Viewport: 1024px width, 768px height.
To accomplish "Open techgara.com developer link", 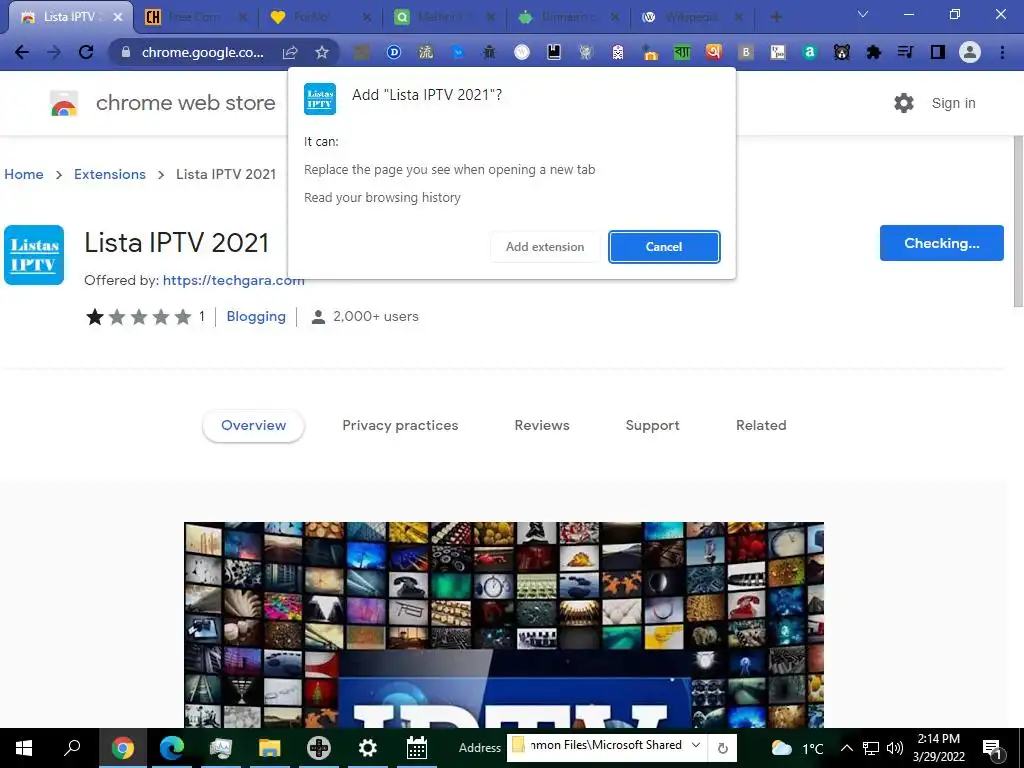I will [233, 280].
